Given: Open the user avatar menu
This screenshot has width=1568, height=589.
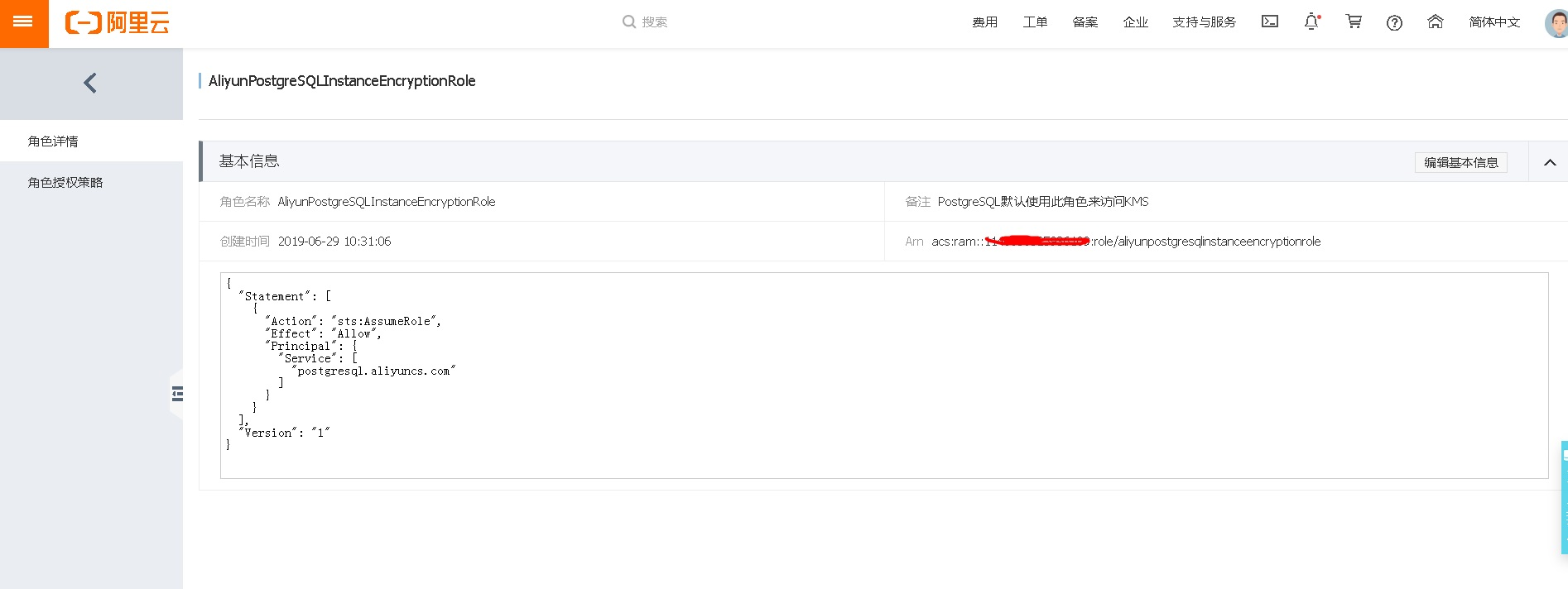Looking at the screenshot, I should point(1556,23).
